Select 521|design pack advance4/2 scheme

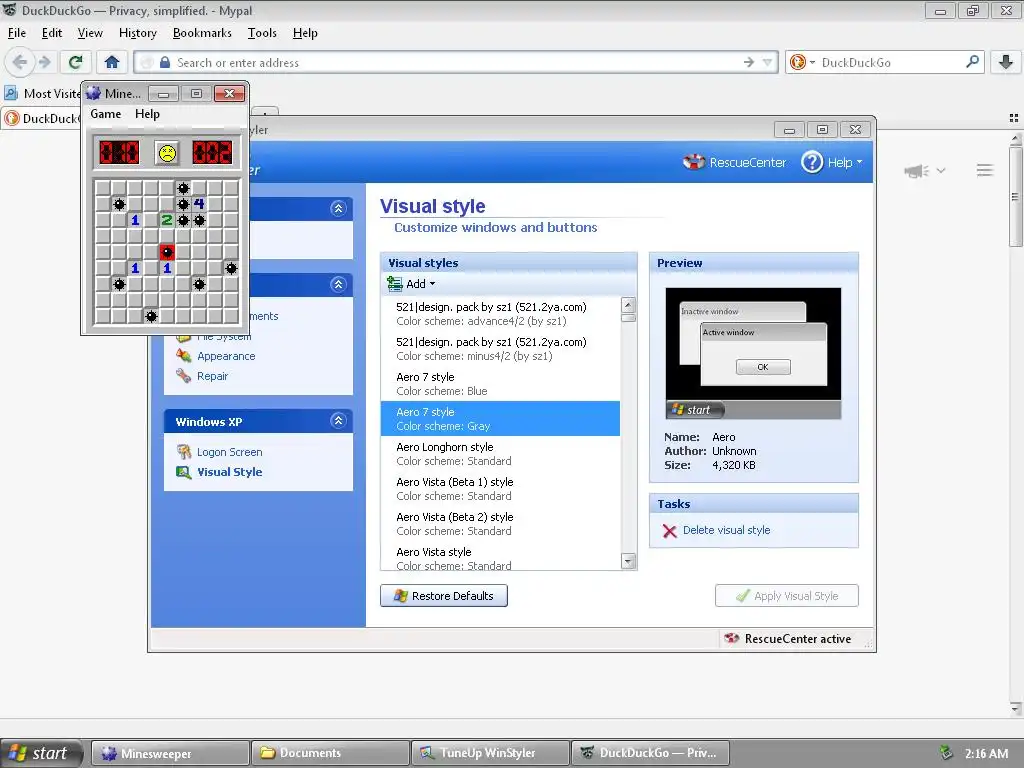(x=500, y=313)
